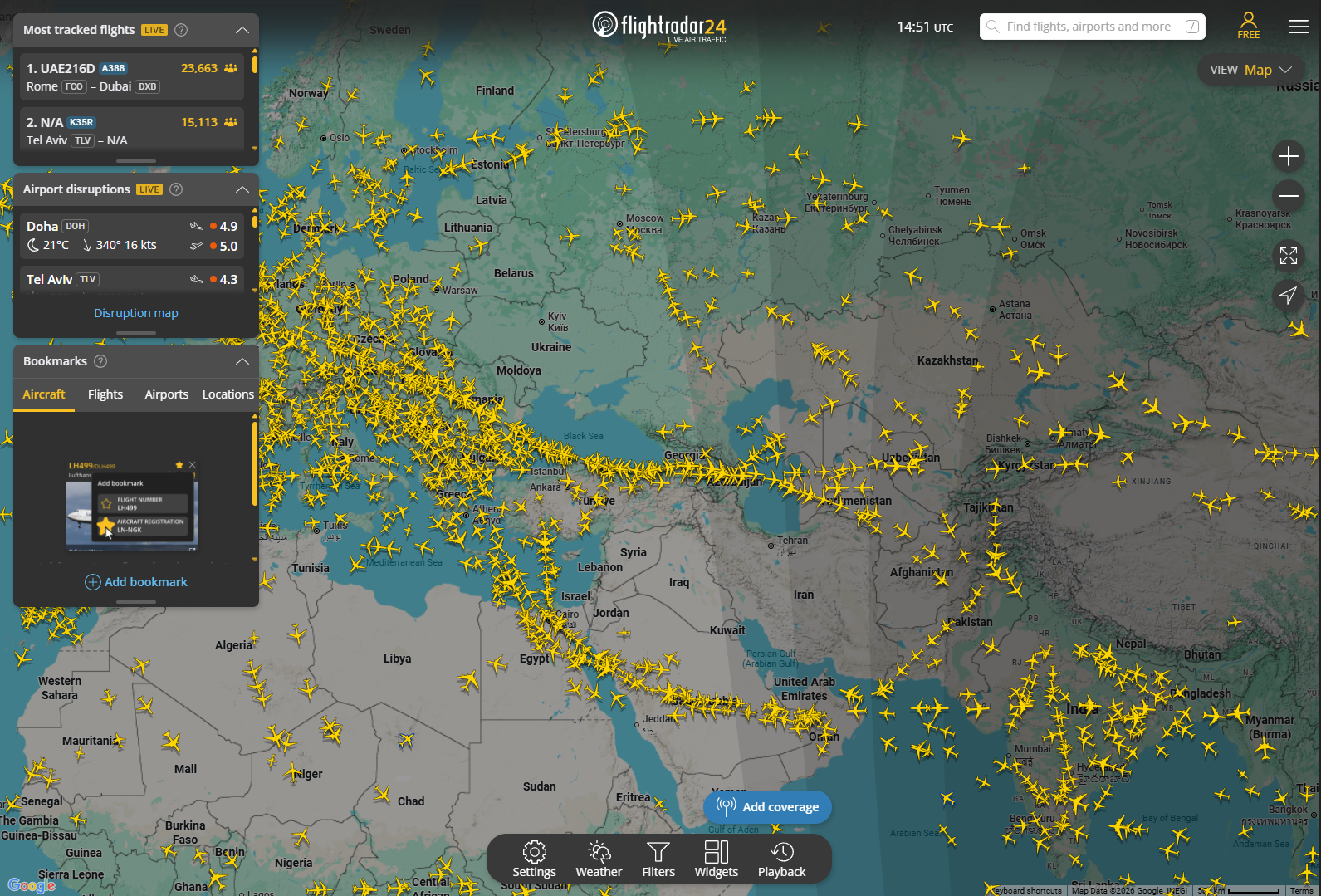Click the Doha arrivals plane icon
This screenshot has width=1321, height=896.
point(197,226)
